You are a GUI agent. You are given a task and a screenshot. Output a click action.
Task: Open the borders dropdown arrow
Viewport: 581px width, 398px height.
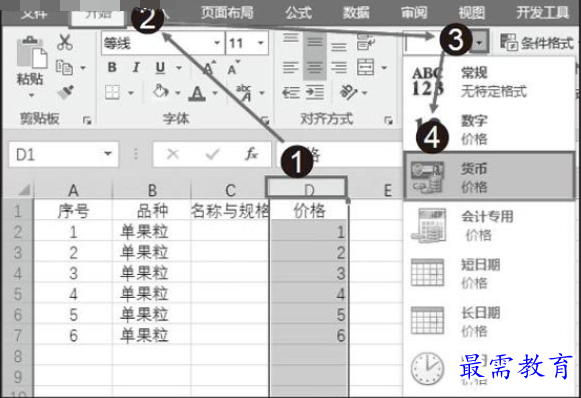pyautogui.click(x=131, y=93)
